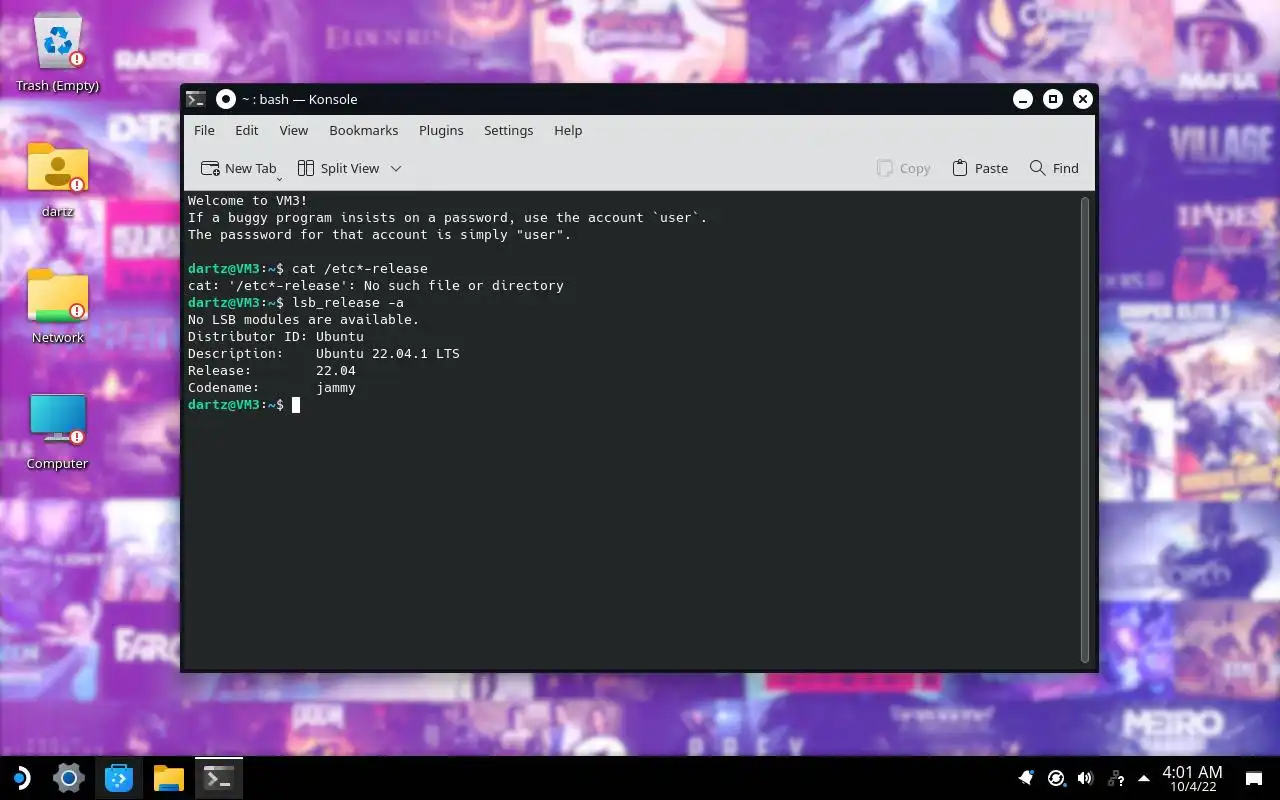Click the Konsole window title bar terminal icon
The width and height of the screenshot is (1280, 800).
pos(196,99)
